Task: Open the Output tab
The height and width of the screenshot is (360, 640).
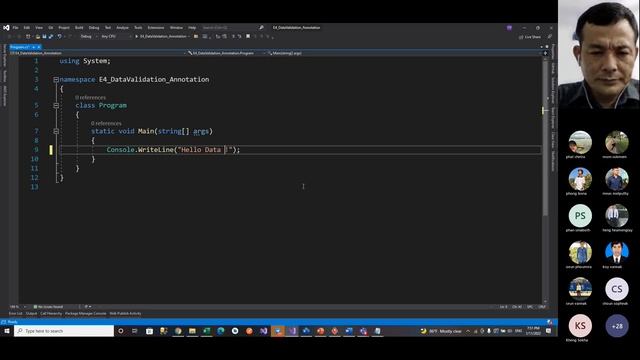Action: tap(31, 314)
